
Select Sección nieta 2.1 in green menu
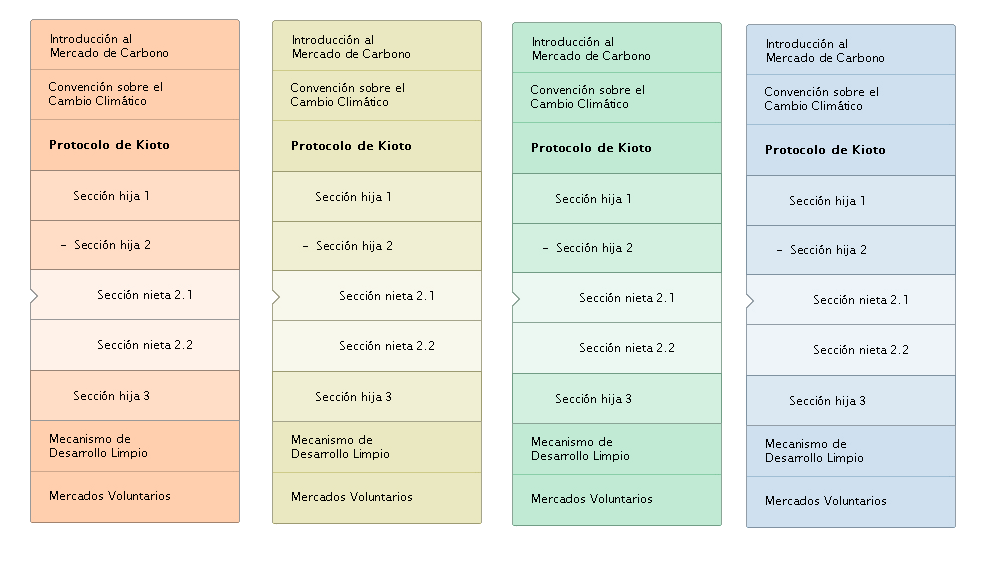point(617,298)
